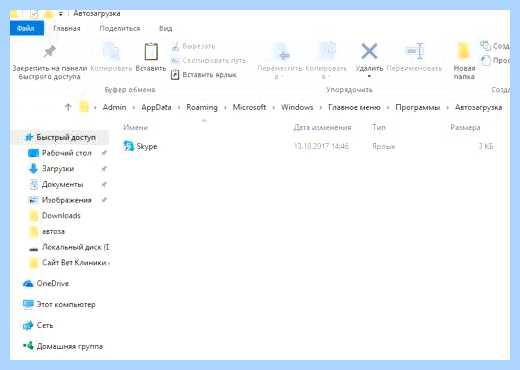Click the Этот компьютер monitor icon
Viewport: 520px width, 370px height.
(x=28, y=304)
